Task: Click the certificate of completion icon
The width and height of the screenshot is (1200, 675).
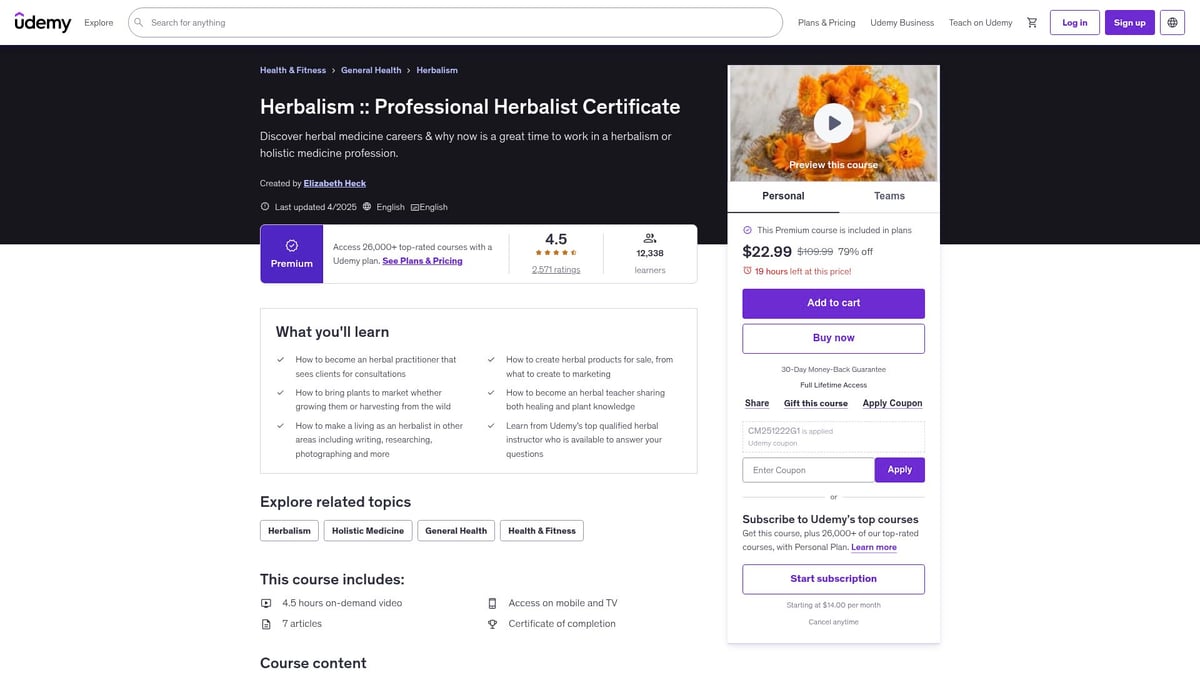Action: 491,623
